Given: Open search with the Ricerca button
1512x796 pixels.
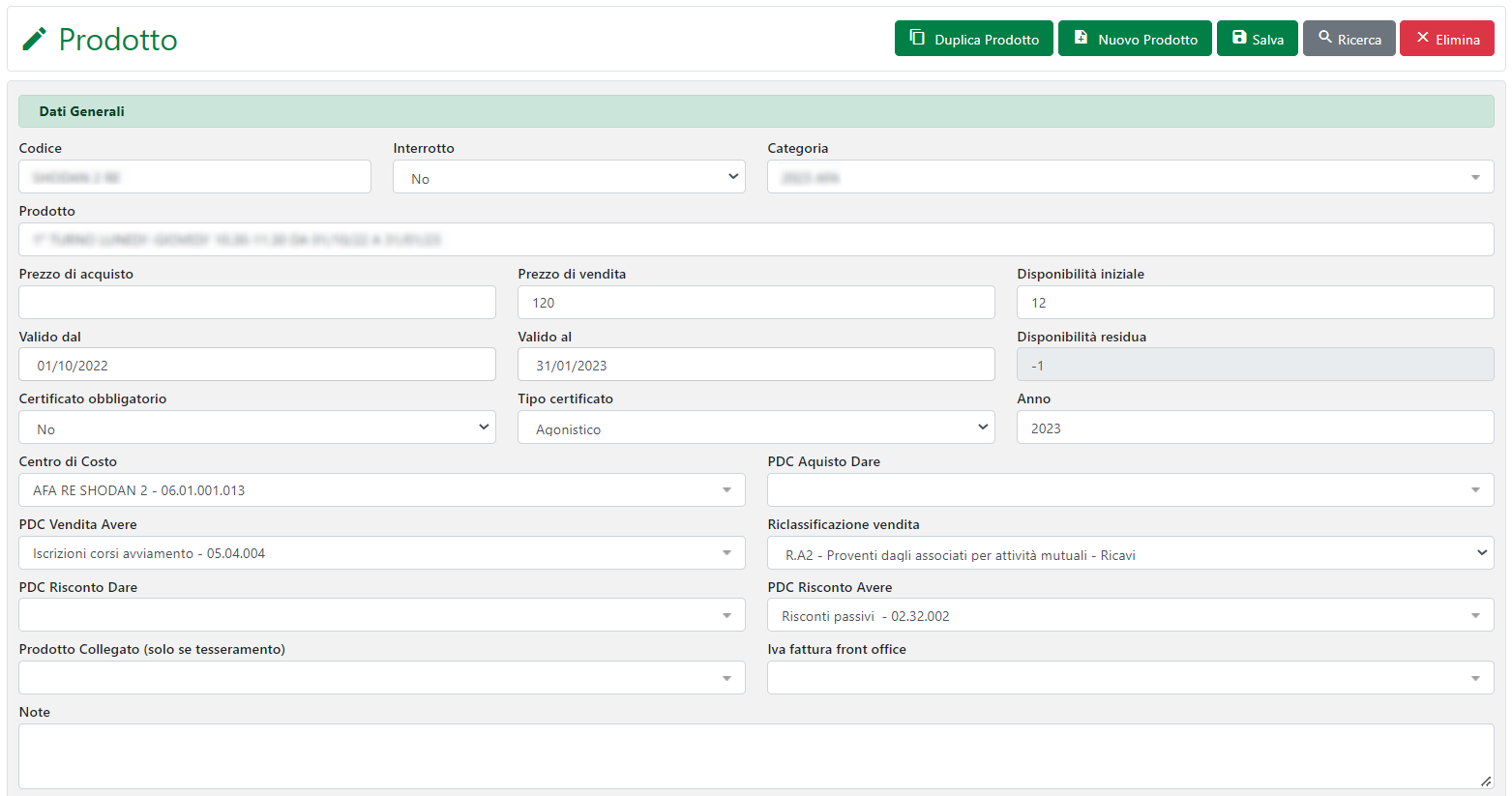Looking at the screenshot, I should (1349, 39).
